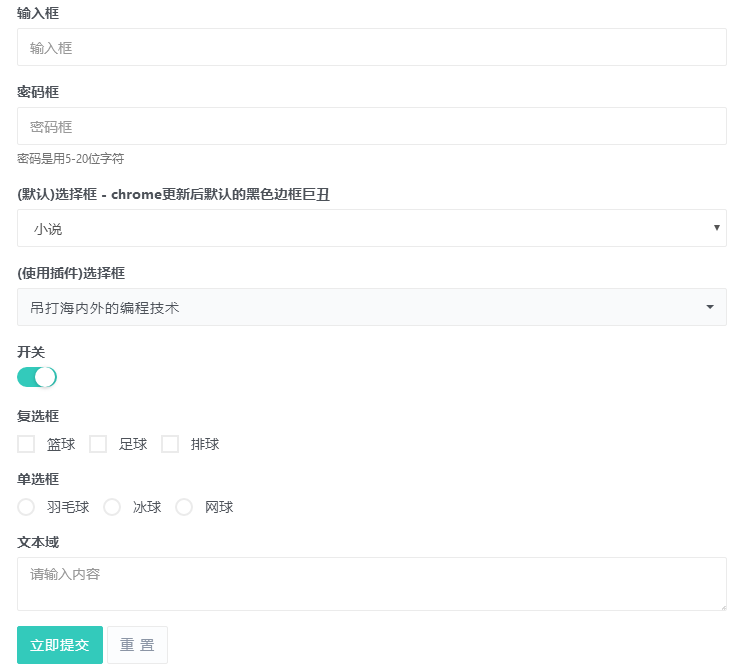
Task: Click the caret icon of the plugin select box
Action: point(710,307)
